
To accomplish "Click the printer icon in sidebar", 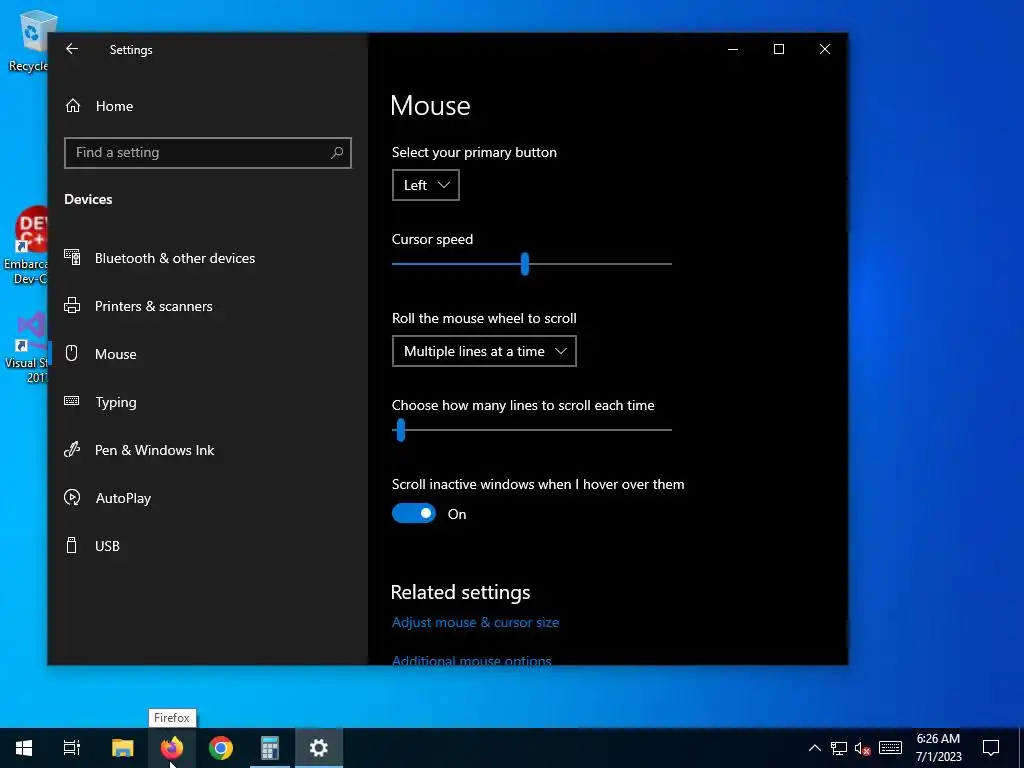I will pos(72,305).
